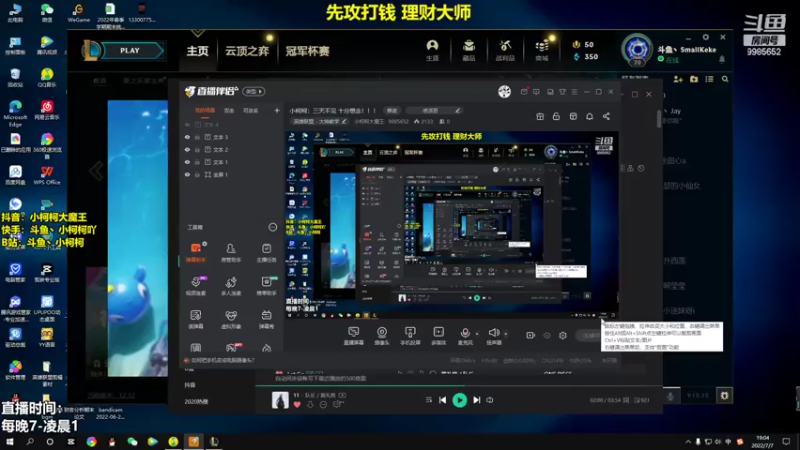The height and width of the screenshot is (450, 800).
Task: Open the streaming settings gear icon
Action: pos(563,335)
